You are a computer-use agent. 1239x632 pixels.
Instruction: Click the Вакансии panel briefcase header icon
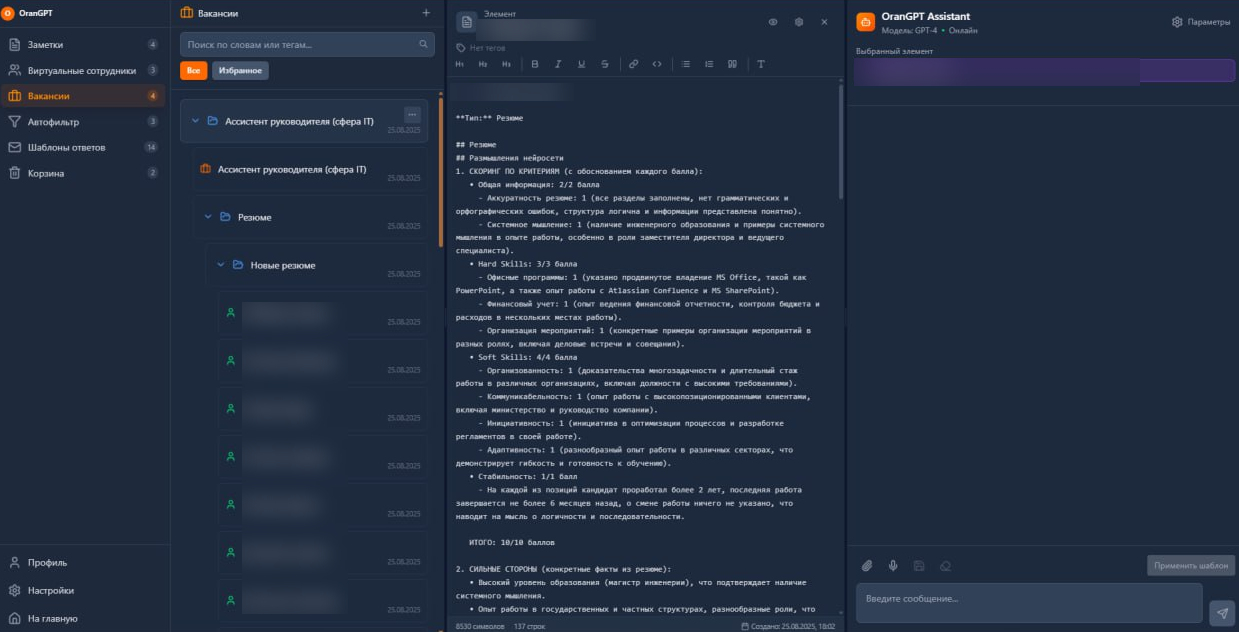tap(186, 13)
